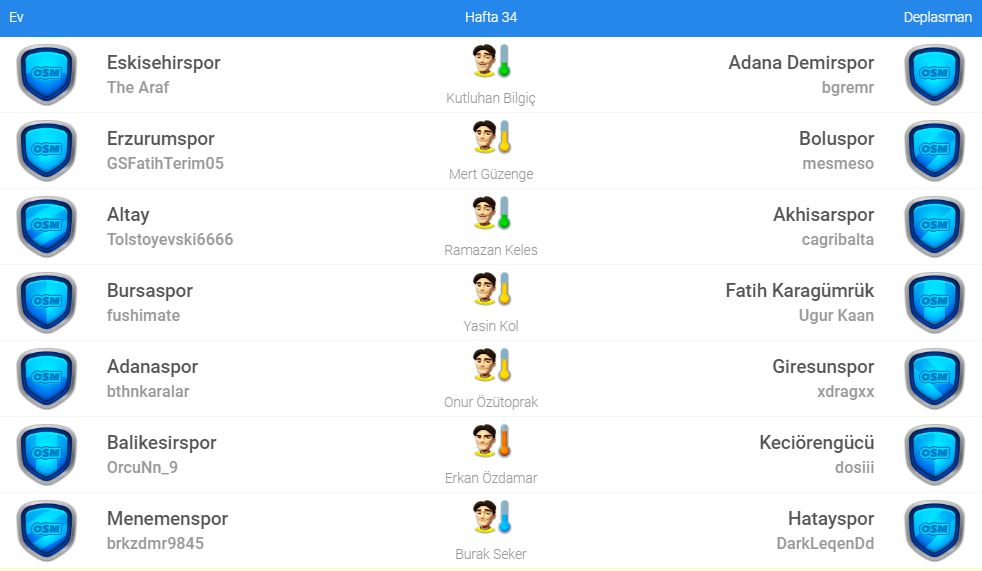Select referee name Yasin Kol
This screenshot has width=982, height=571.
[491, 326]
